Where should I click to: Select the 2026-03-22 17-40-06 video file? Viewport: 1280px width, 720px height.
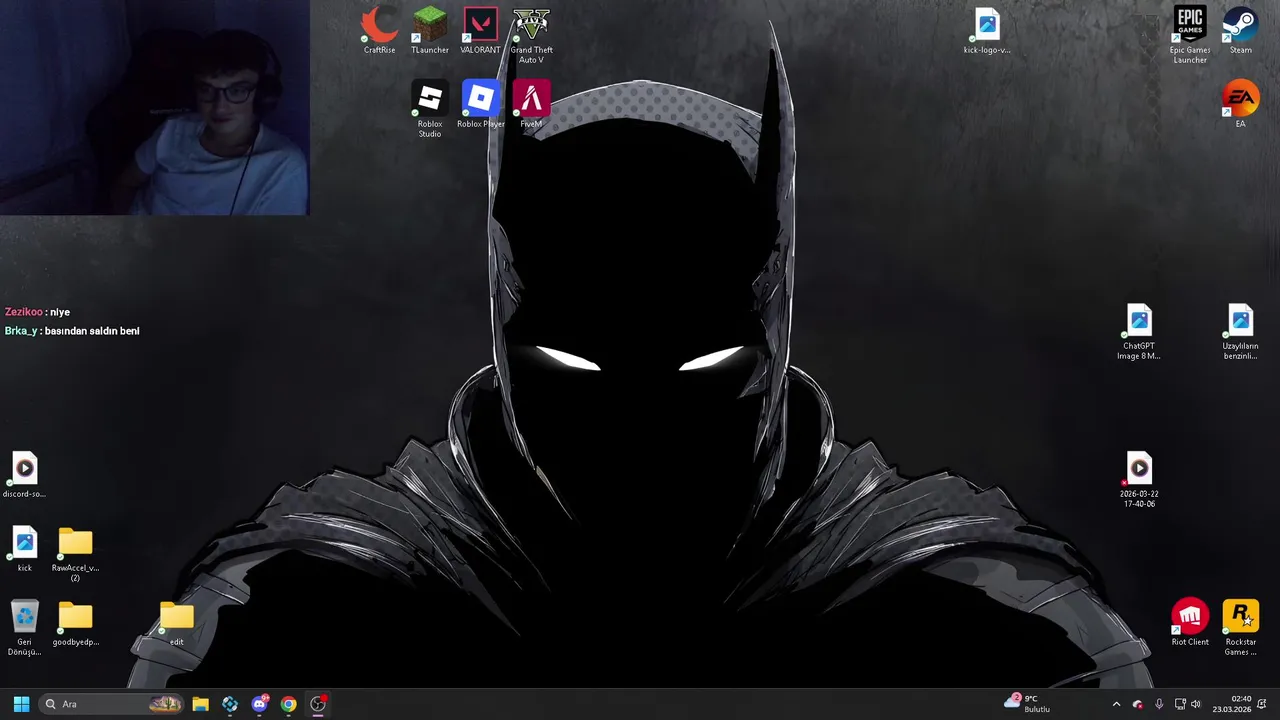(1139, 480)
